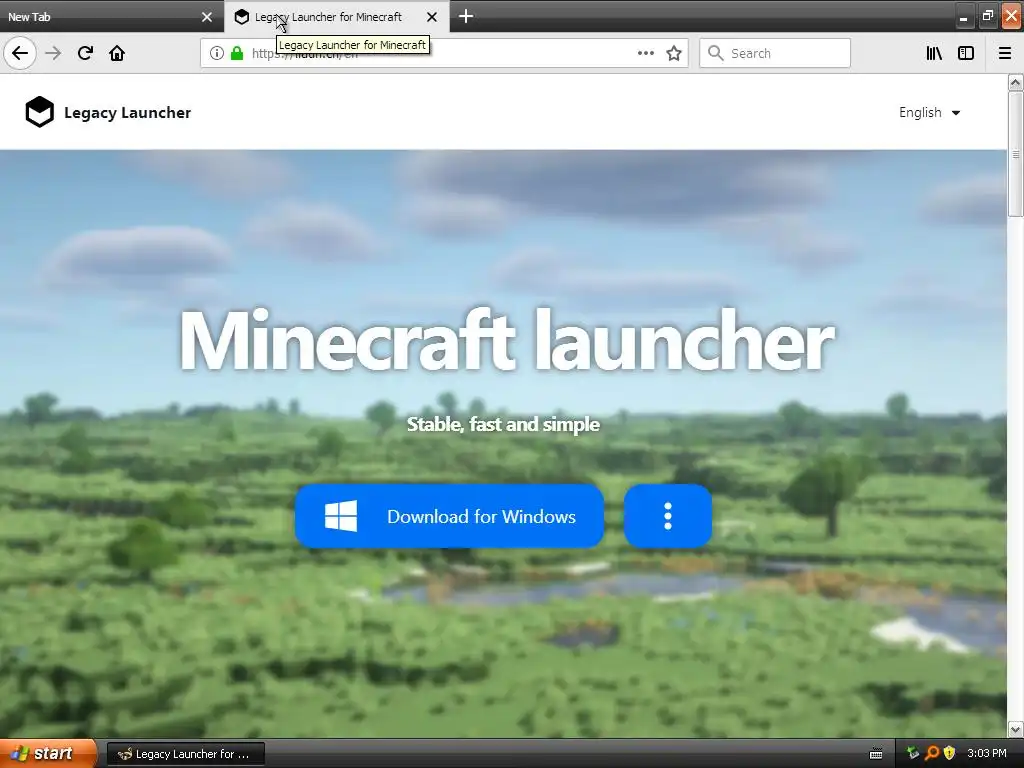Select the Legacy Launcher for Minecraft tab
Image resolution: width=1024 pixels, height=768 pixels.
pyautogui.click(x=327, y=17)
